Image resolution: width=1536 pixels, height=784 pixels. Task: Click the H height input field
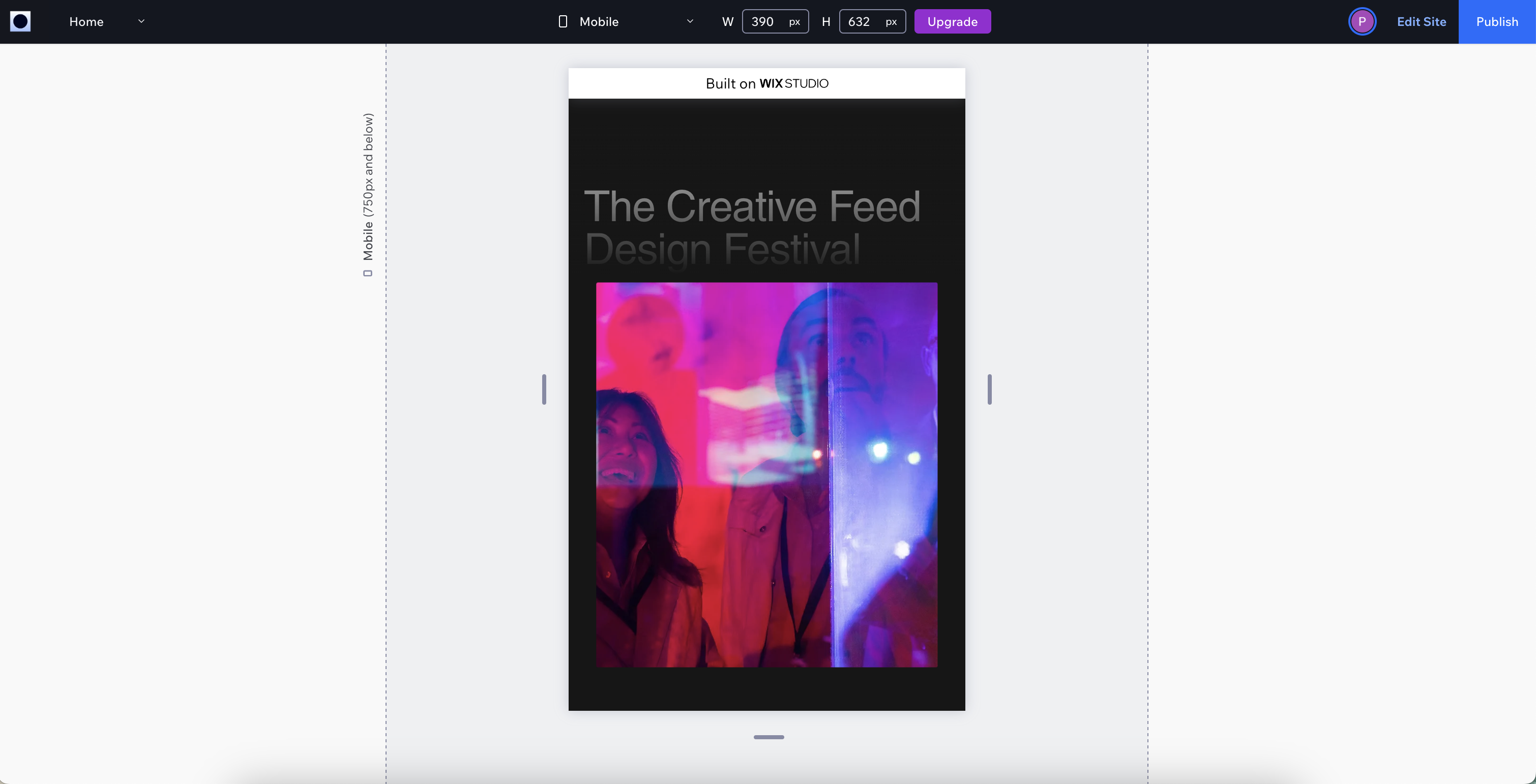tap(859, 21)
